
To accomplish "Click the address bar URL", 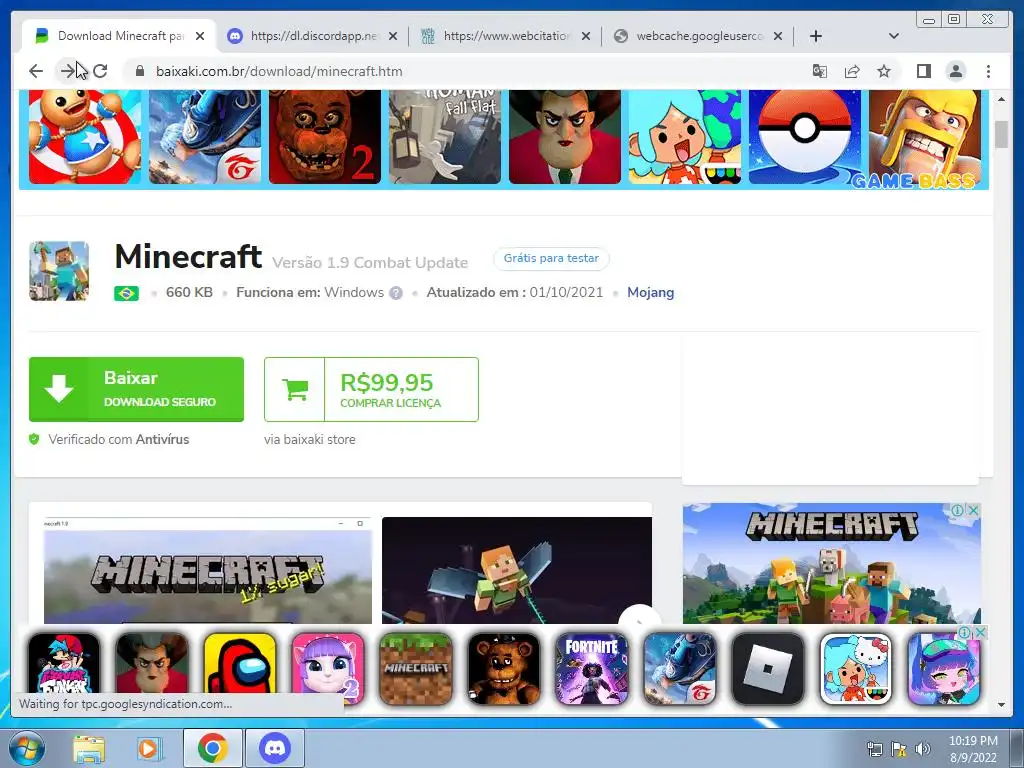I will point(279,71).
